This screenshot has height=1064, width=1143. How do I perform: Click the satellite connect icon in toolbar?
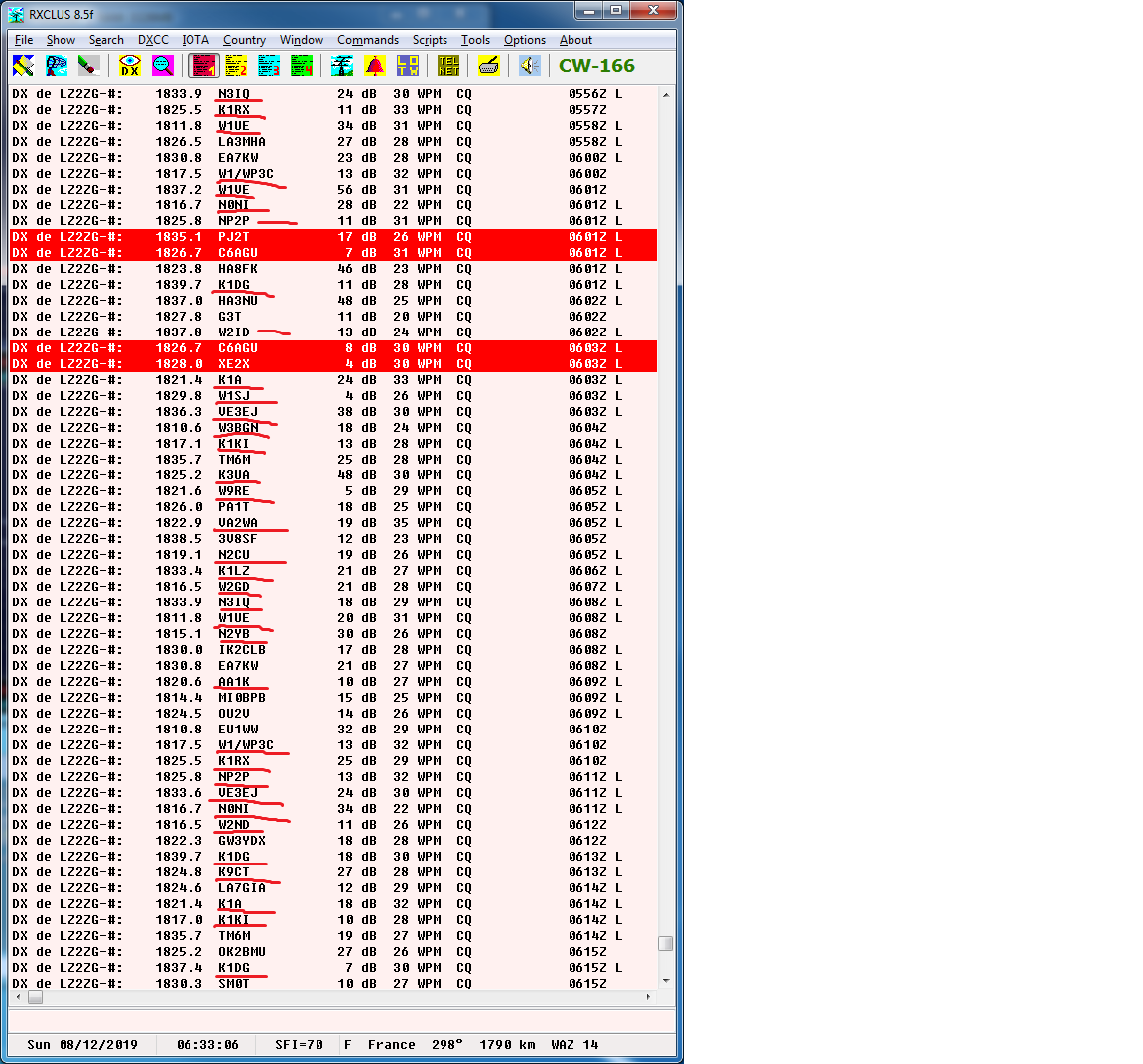[24, 66]
